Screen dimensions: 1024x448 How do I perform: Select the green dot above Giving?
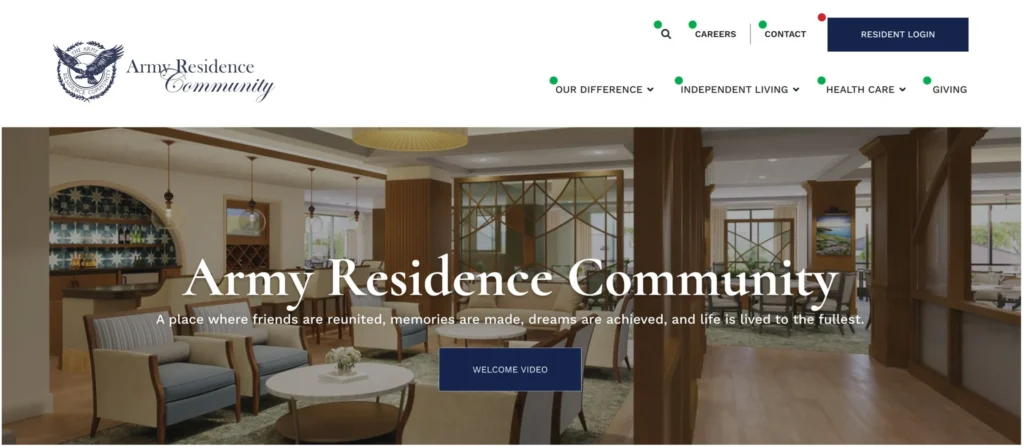(927, 80)
